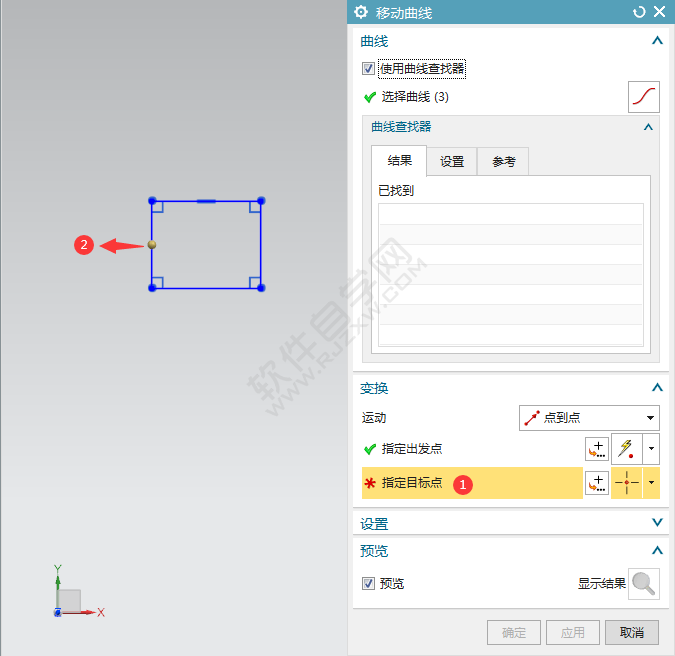Toggle the 预览 checkbox
The image size is (675, 656).
point(368,584)
